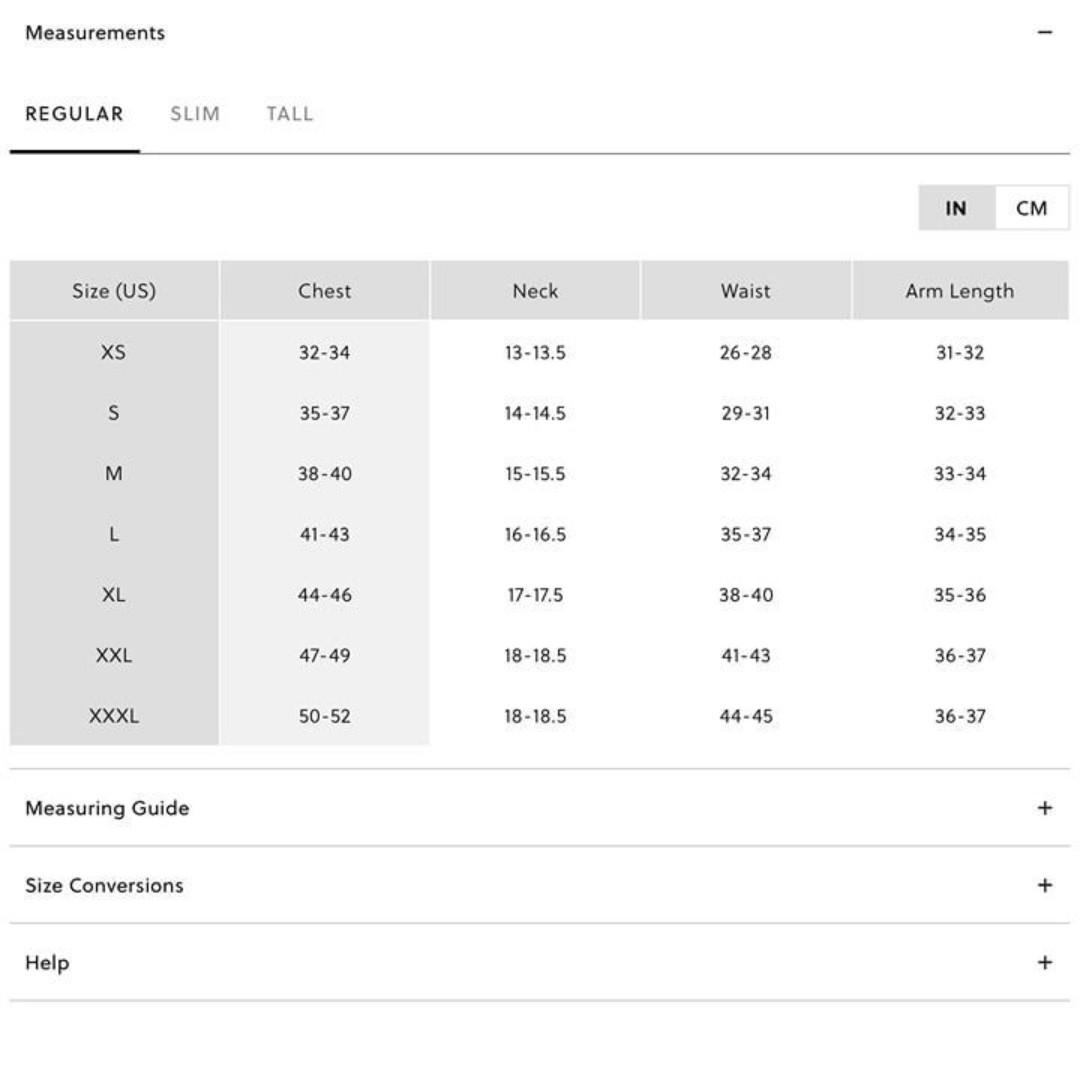The height and width of the screenshot is (1080, 1080).
Task: Collapse the Measurements section minus icon
Action: [x=1044, y=32]
